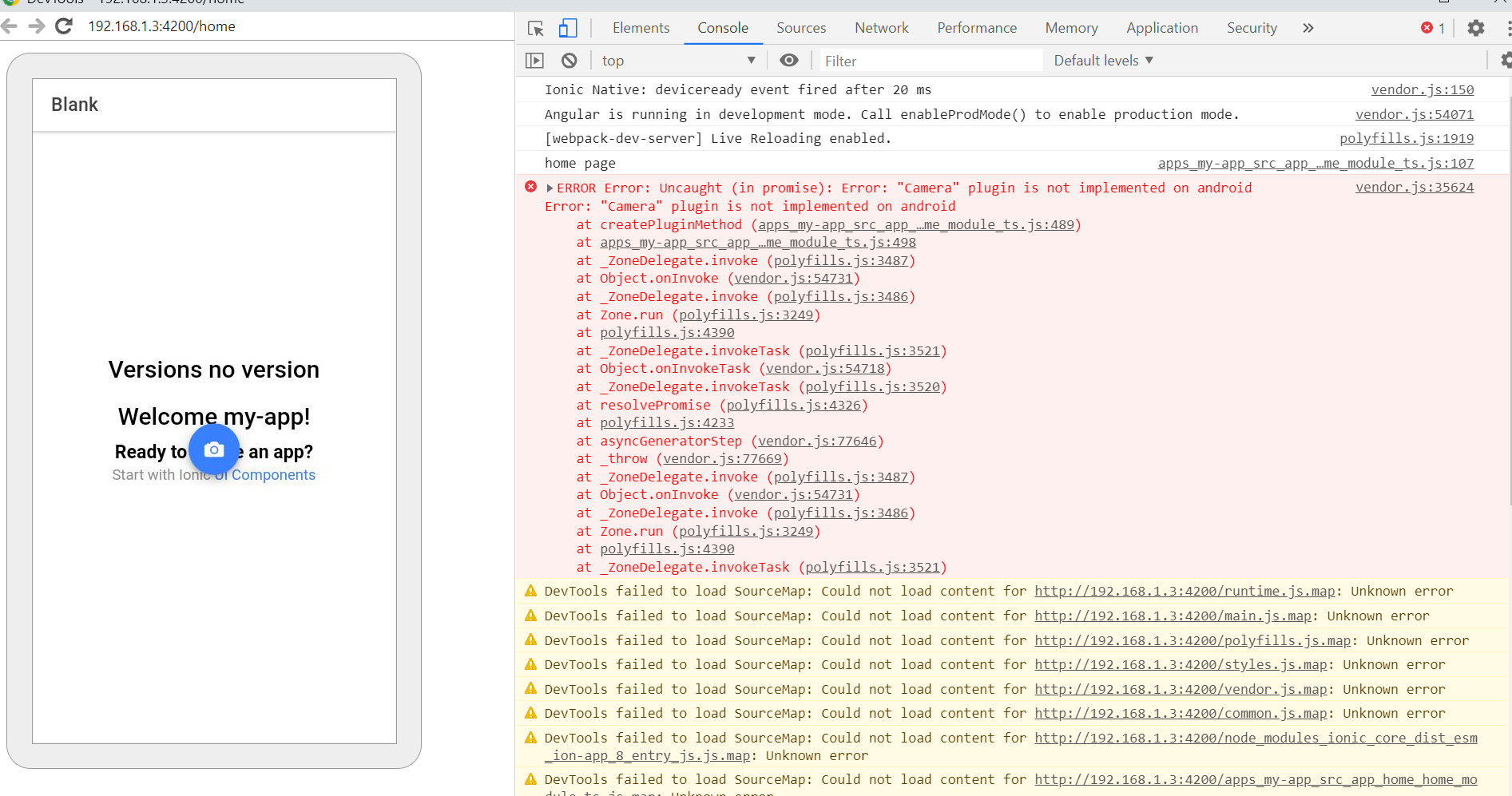Open the polyfills.js.map URL link

tap(1193, 641)
